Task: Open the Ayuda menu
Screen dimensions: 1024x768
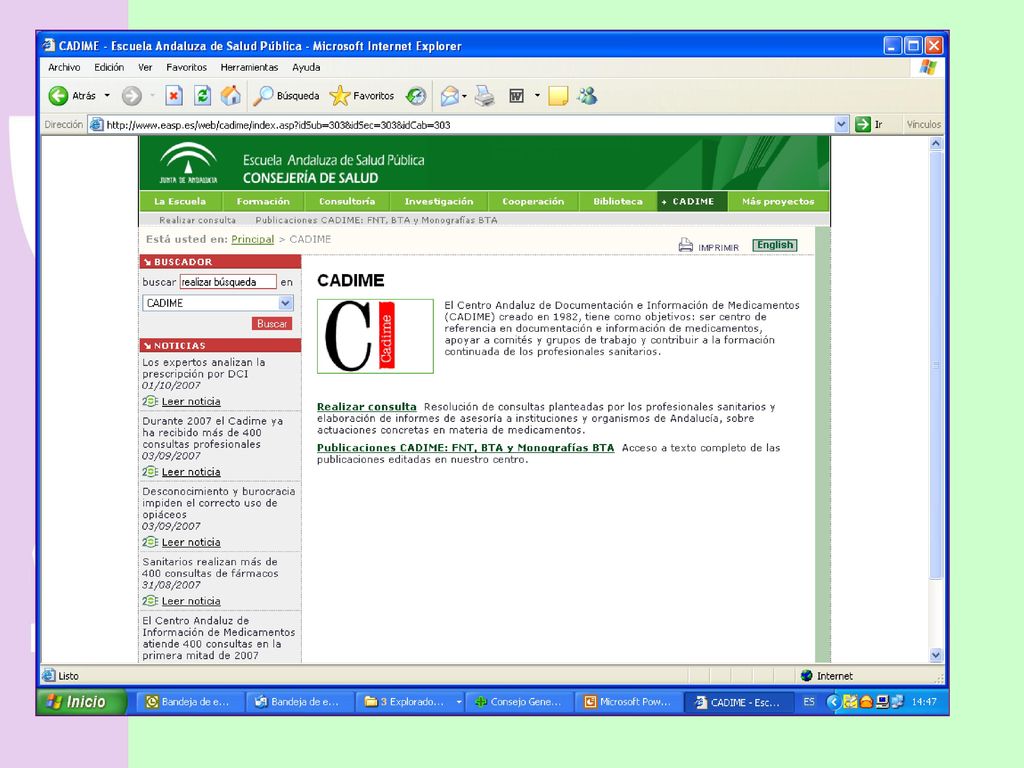Action: tap(306, 67)
